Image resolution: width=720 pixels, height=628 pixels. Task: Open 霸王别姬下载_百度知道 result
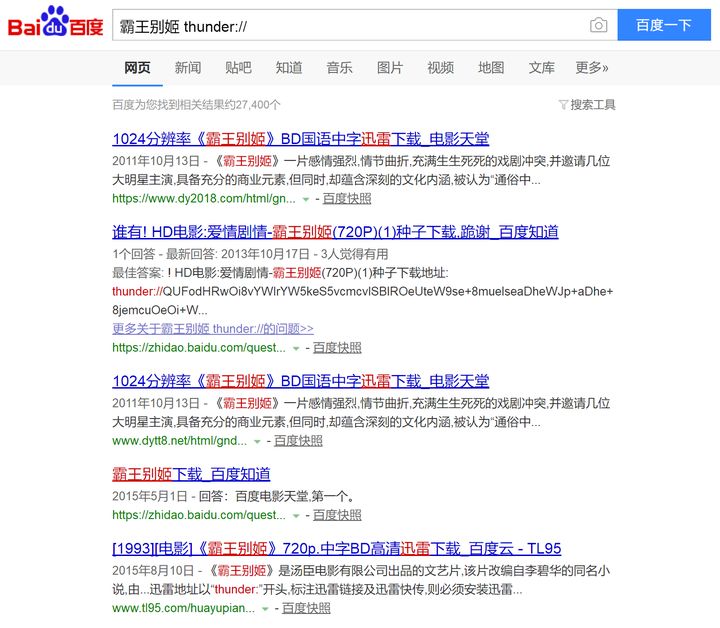[191, 474]
